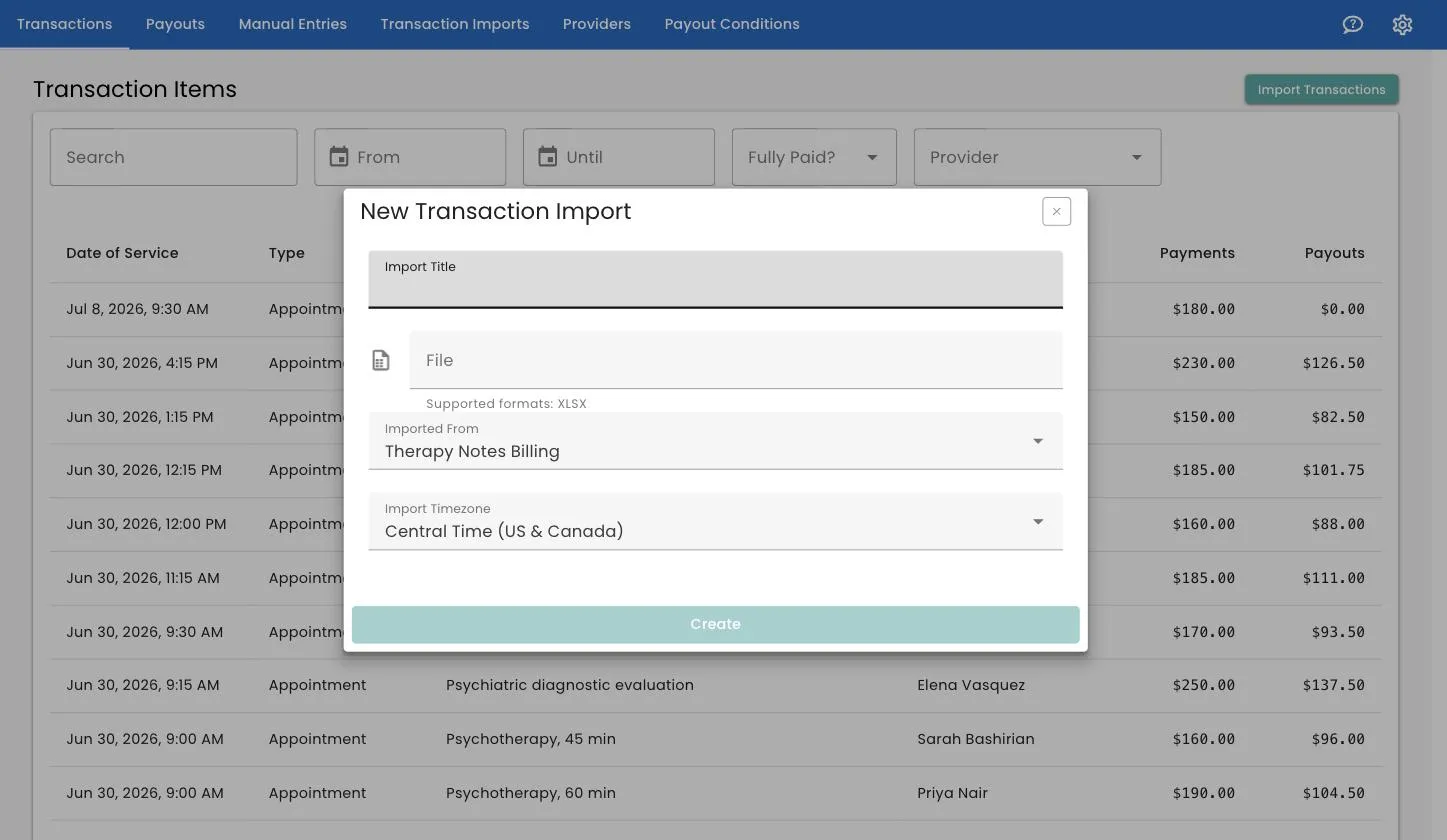Click provider Priya Nair

click(x=952, y=793)
